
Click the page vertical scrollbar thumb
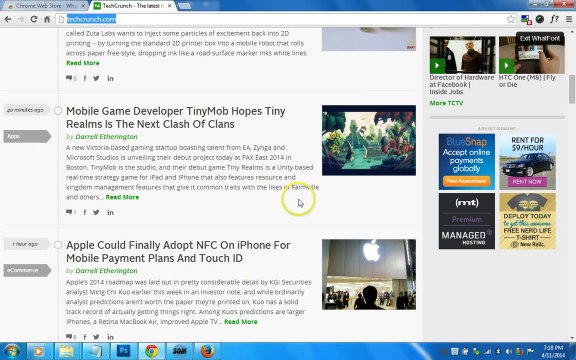[572, 89]
